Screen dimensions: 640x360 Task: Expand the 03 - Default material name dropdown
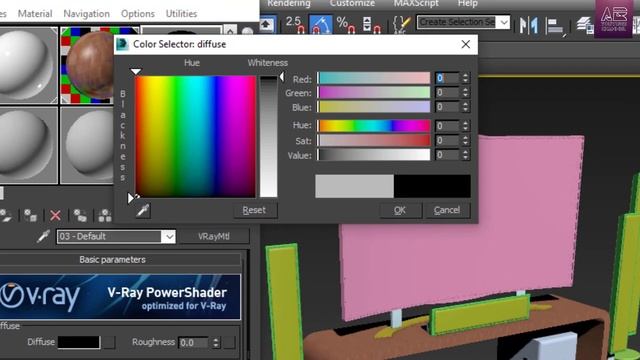pos(169,236)
